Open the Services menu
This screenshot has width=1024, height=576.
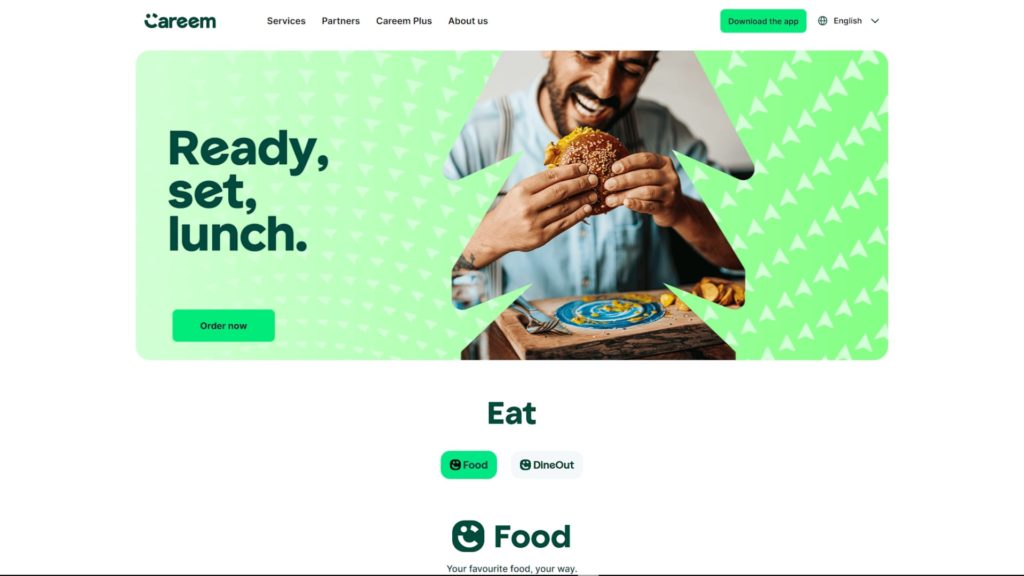coord(286,21)
